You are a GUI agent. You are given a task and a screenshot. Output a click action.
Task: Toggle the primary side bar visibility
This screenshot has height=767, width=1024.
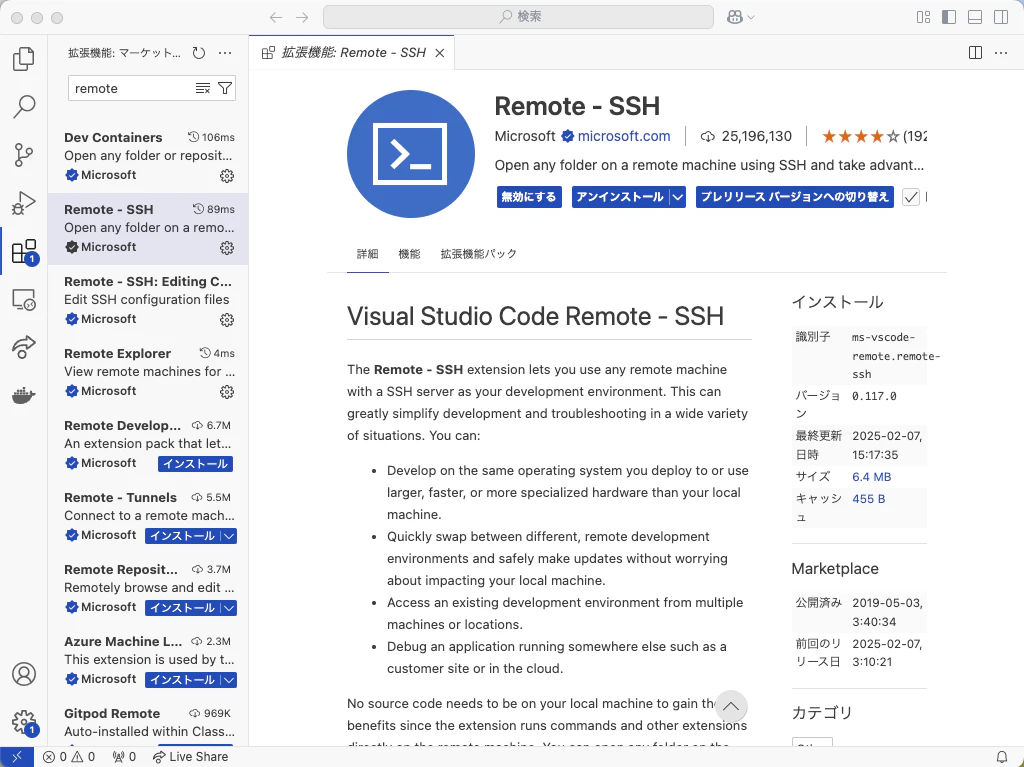[x=949, y=17]
